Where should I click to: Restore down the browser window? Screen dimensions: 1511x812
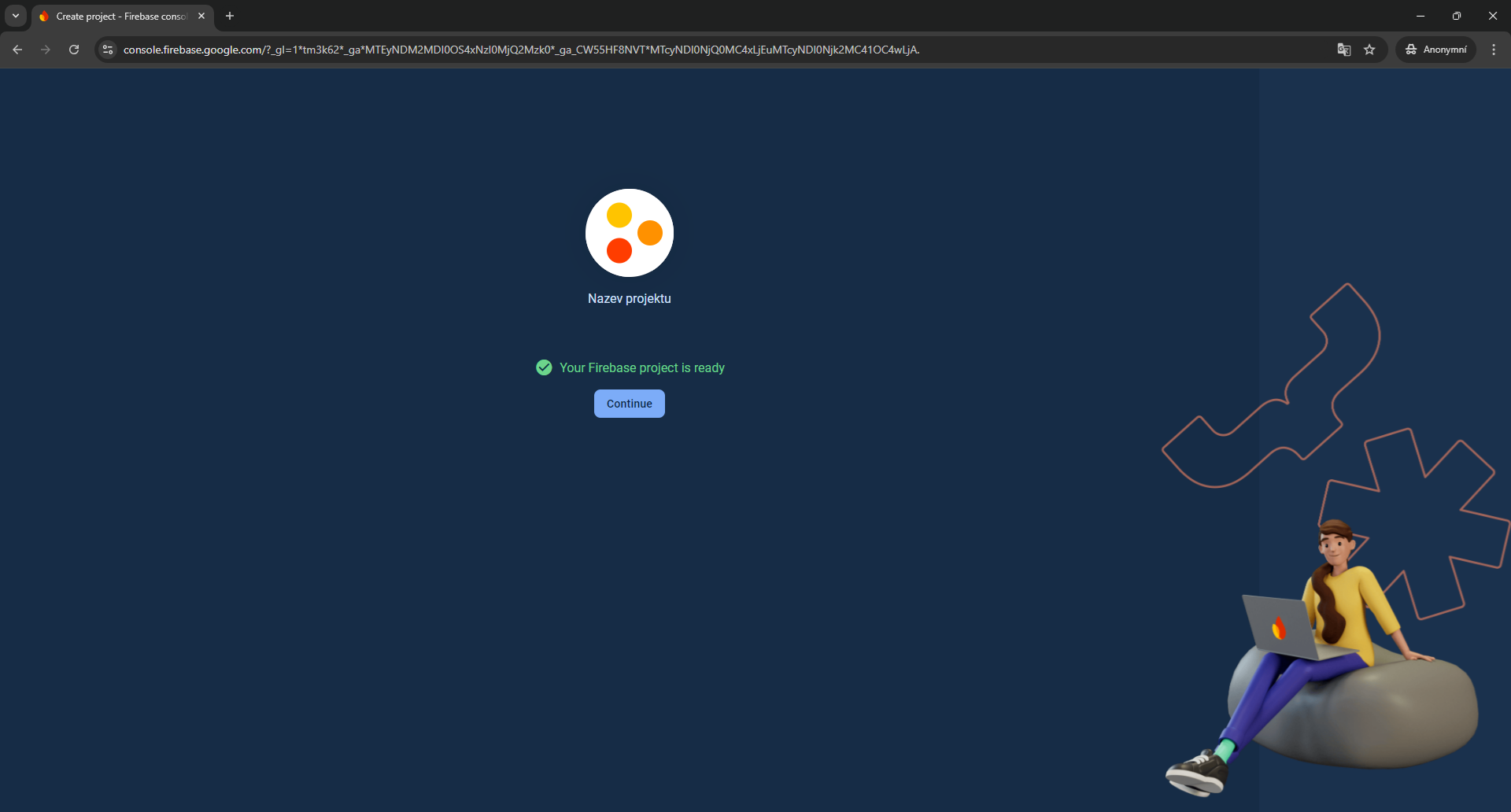pos(1457,16)
